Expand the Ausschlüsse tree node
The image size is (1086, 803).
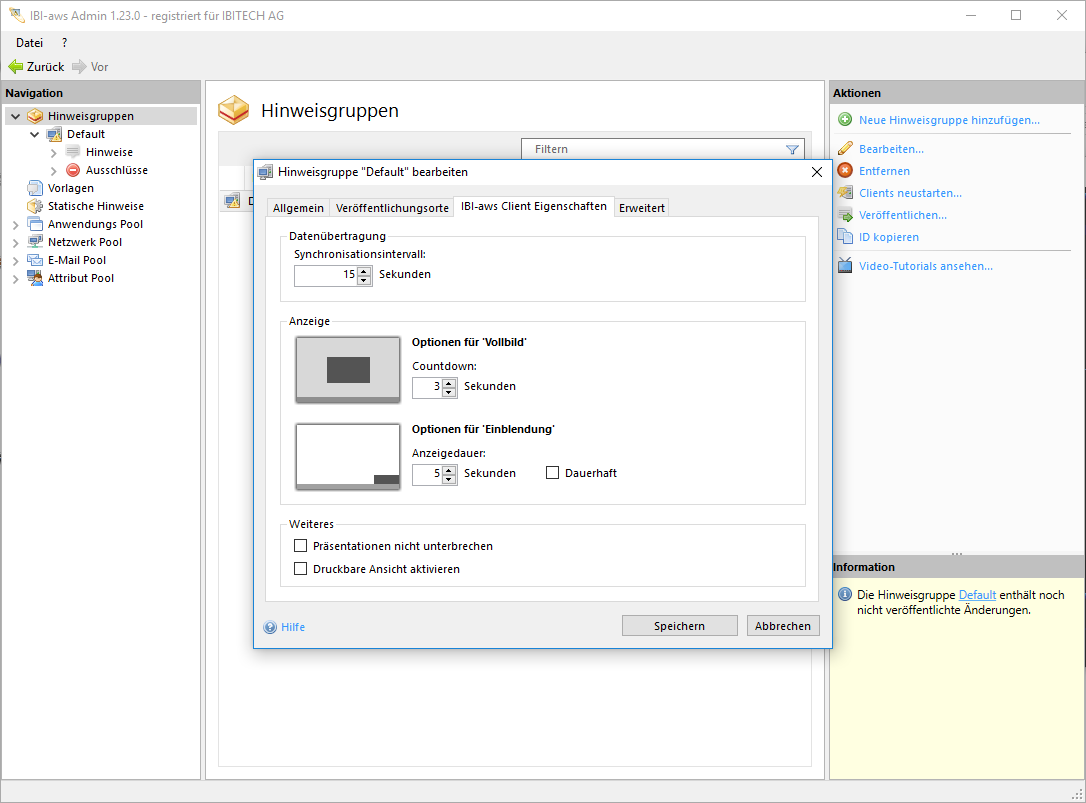pos(54,170)
